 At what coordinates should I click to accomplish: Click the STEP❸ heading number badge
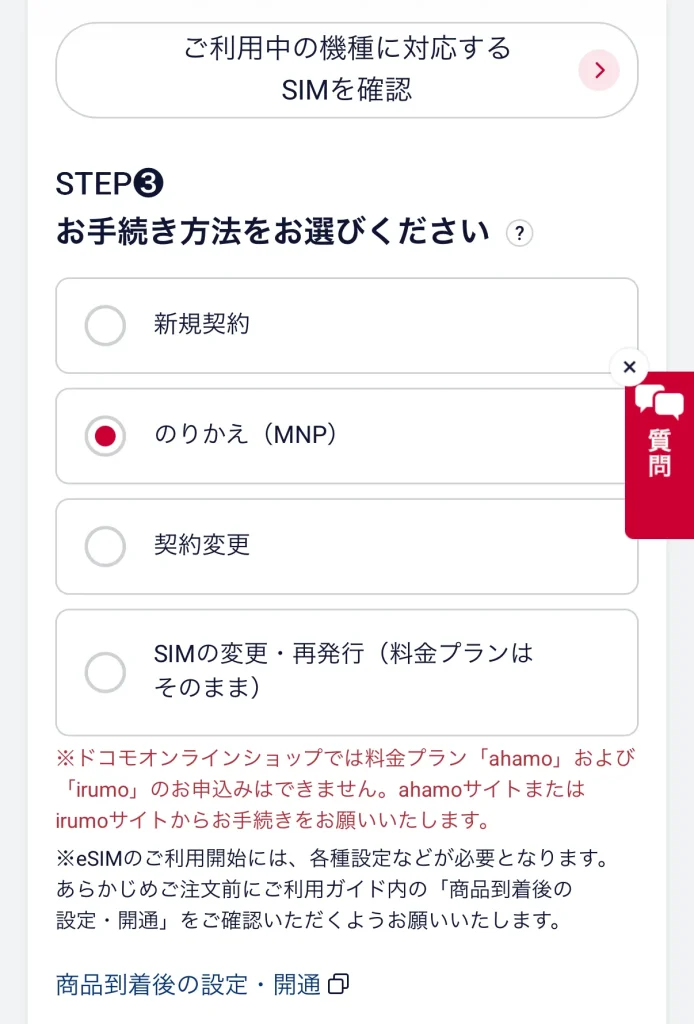(148, 183)
